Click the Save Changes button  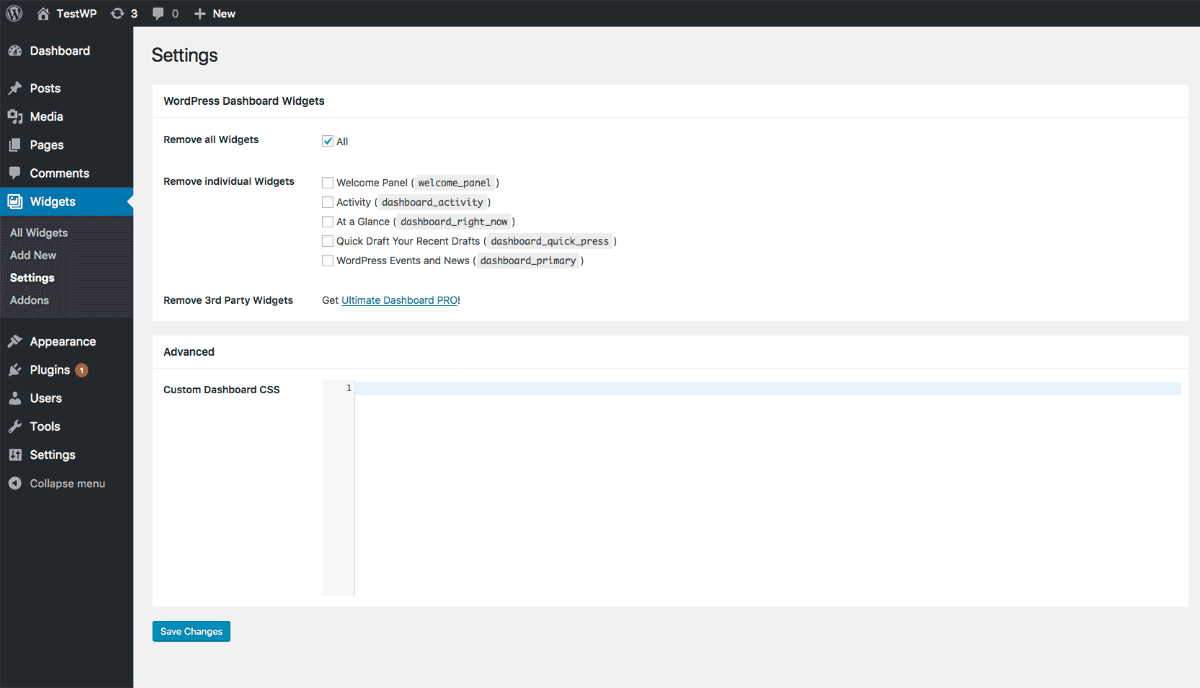pos(191,632)
